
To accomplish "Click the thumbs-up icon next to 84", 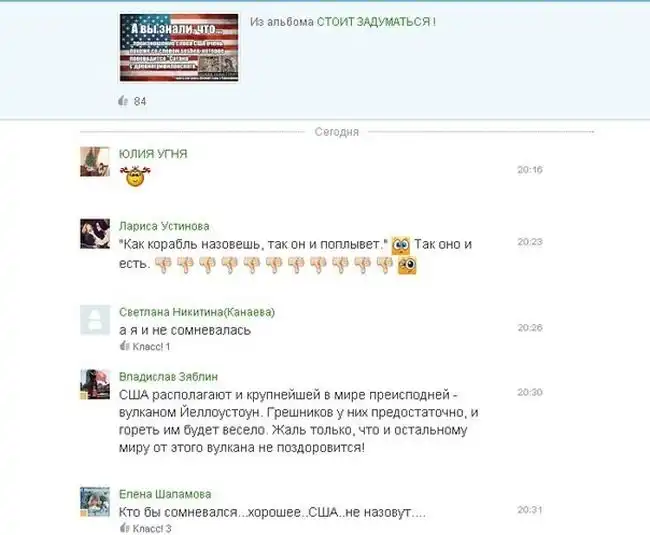I will click(123, 101).
